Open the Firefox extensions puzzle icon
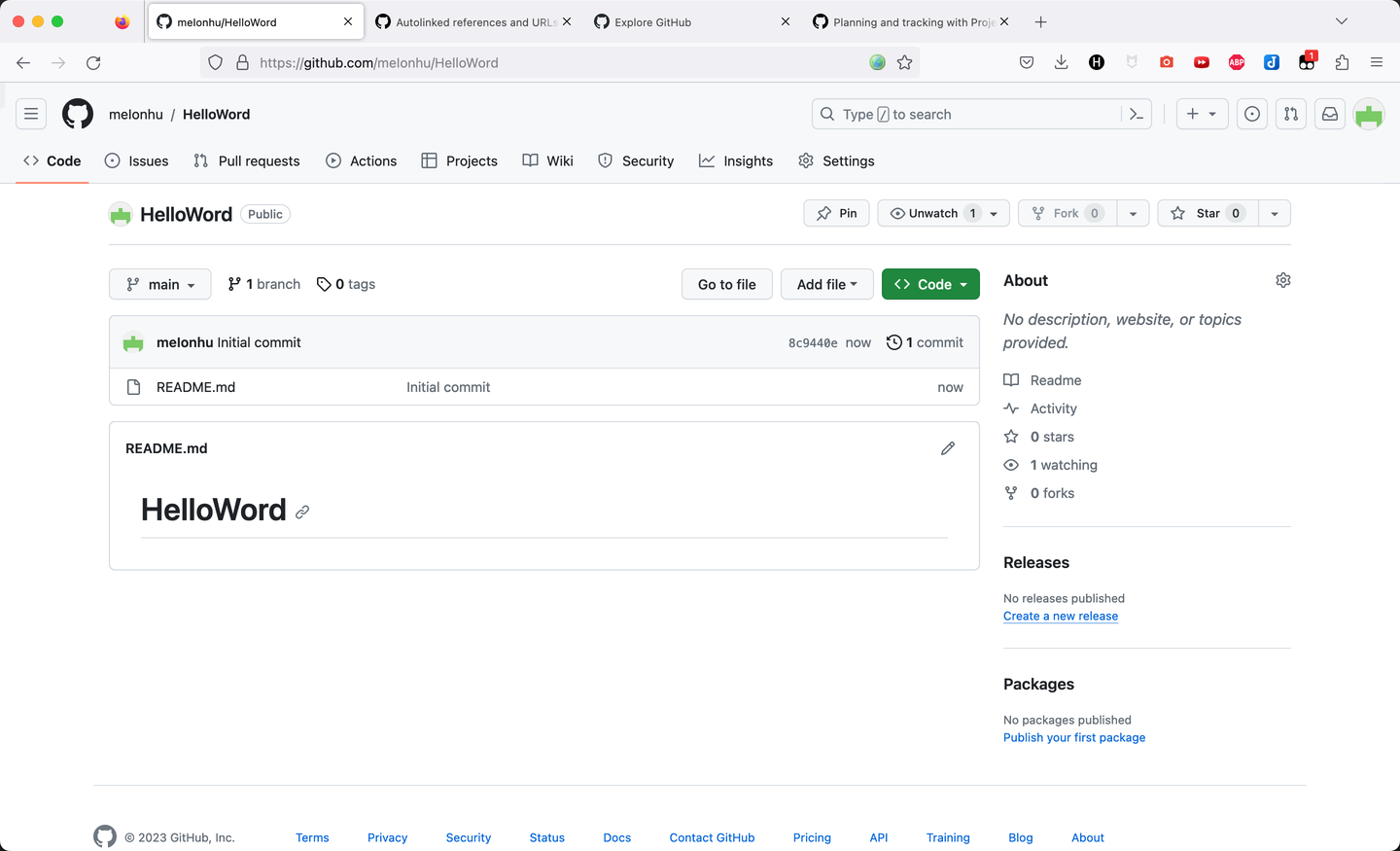The width and height of the screenshot is (1400, 851). point(1342,62)
